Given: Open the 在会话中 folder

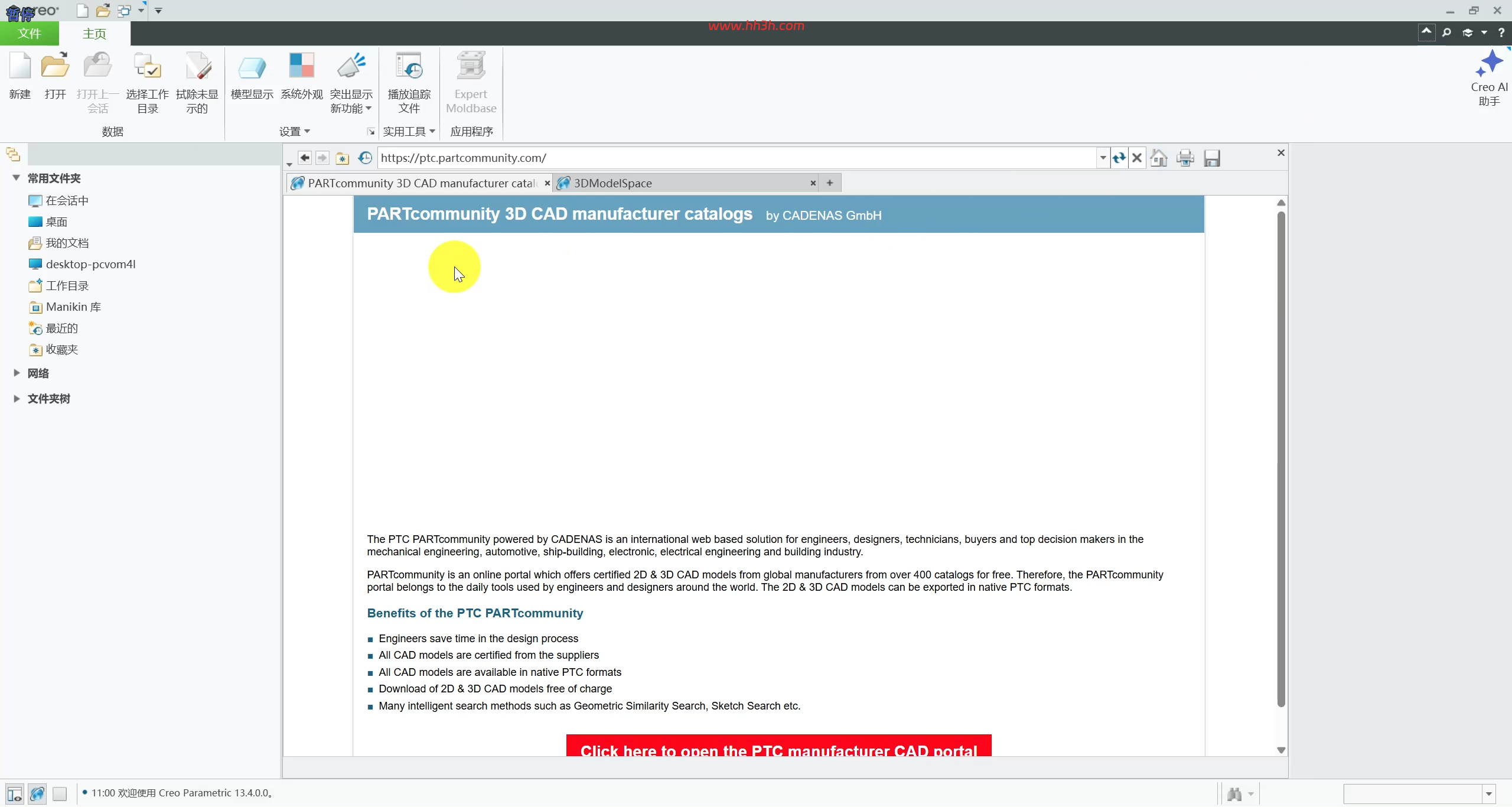Looking at the screenshot, I should coord(58,200).
